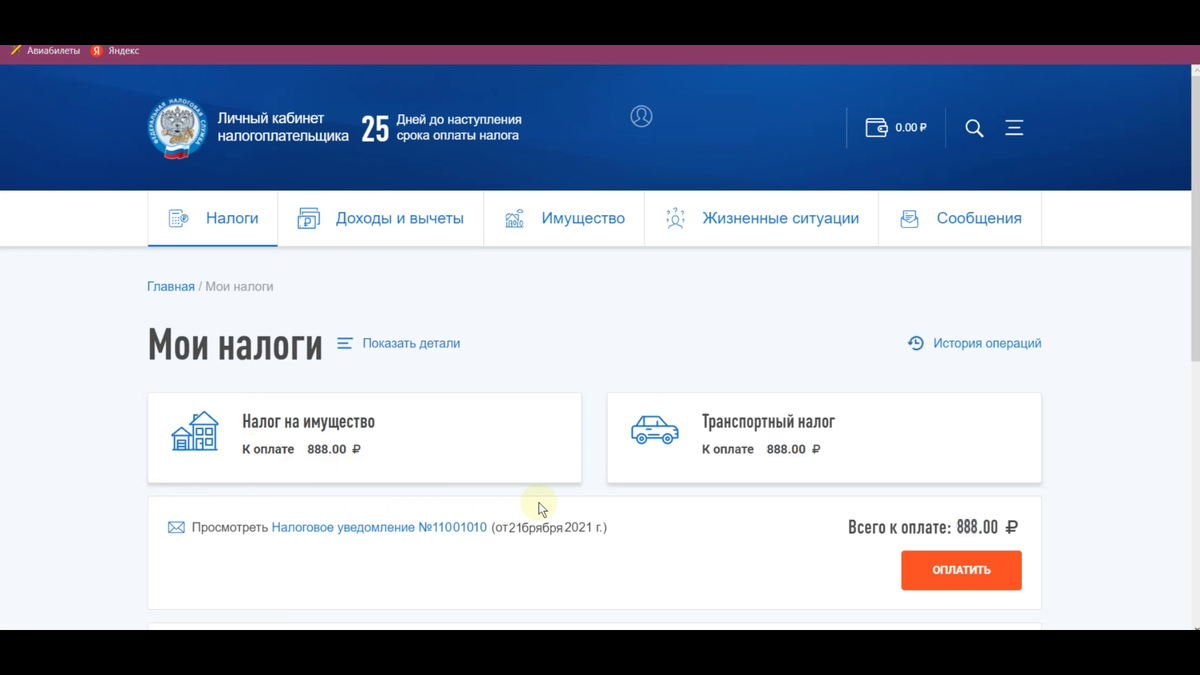Click the Имущество chart icon
This screenshot has width=1200, height=675.
tap(514, 218)
